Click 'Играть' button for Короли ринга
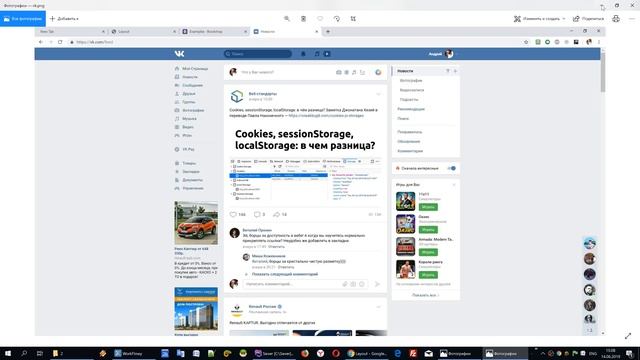The width and height of the screenshot is (640, 360). (x=428, y=275)
